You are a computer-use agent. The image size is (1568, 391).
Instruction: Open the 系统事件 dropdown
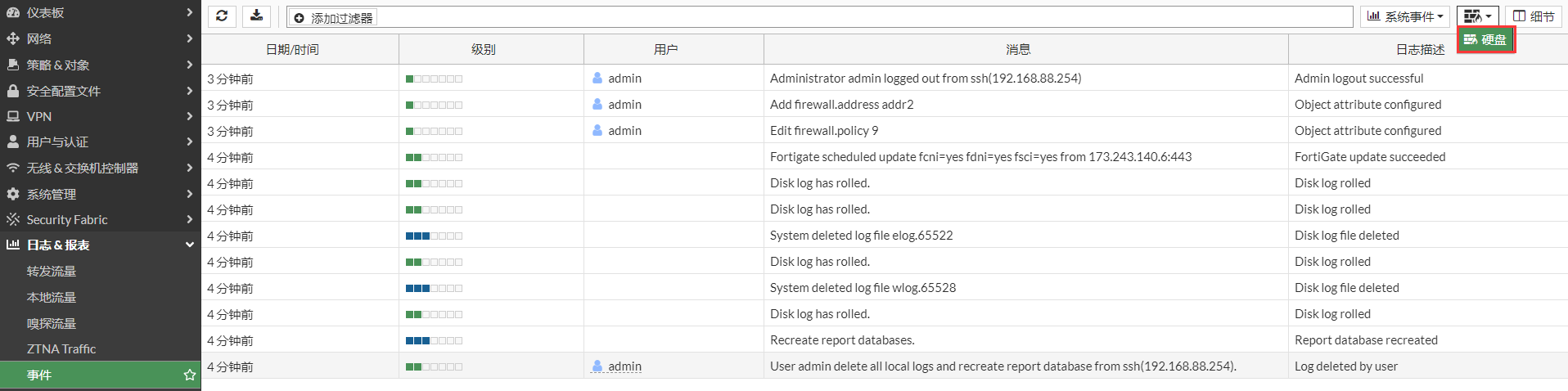1405,16
